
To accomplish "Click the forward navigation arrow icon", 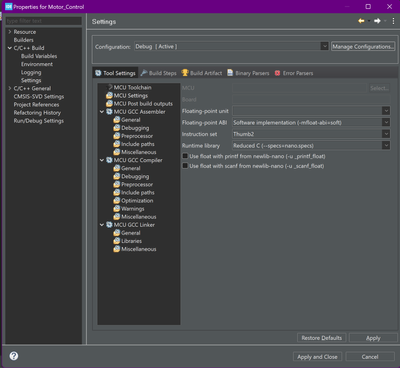I will click(377, 21).
